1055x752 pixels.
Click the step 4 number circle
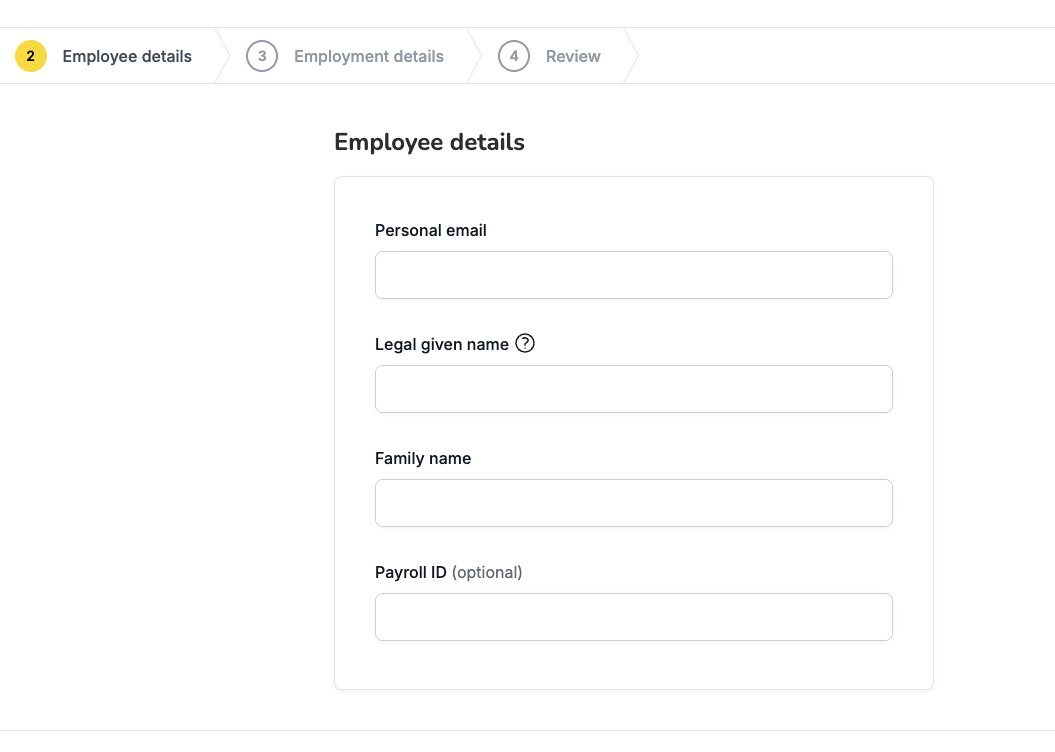point(514,56)
